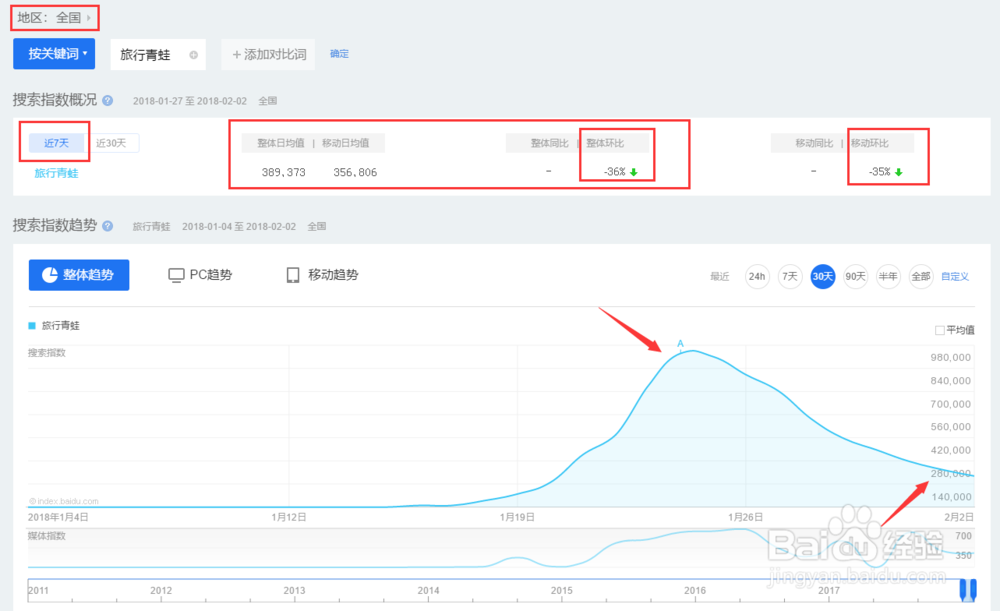Image resolution: width=1000 pixels, height=611 pixels.
Task: Select the 半年 time range
Action: click(x=888, y=276)
